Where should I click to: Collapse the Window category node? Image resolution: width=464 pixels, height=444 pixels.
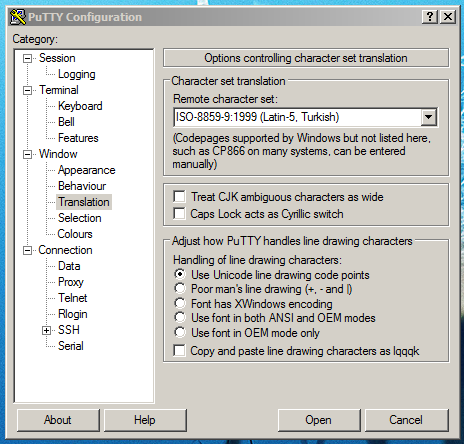pos(27,154)
